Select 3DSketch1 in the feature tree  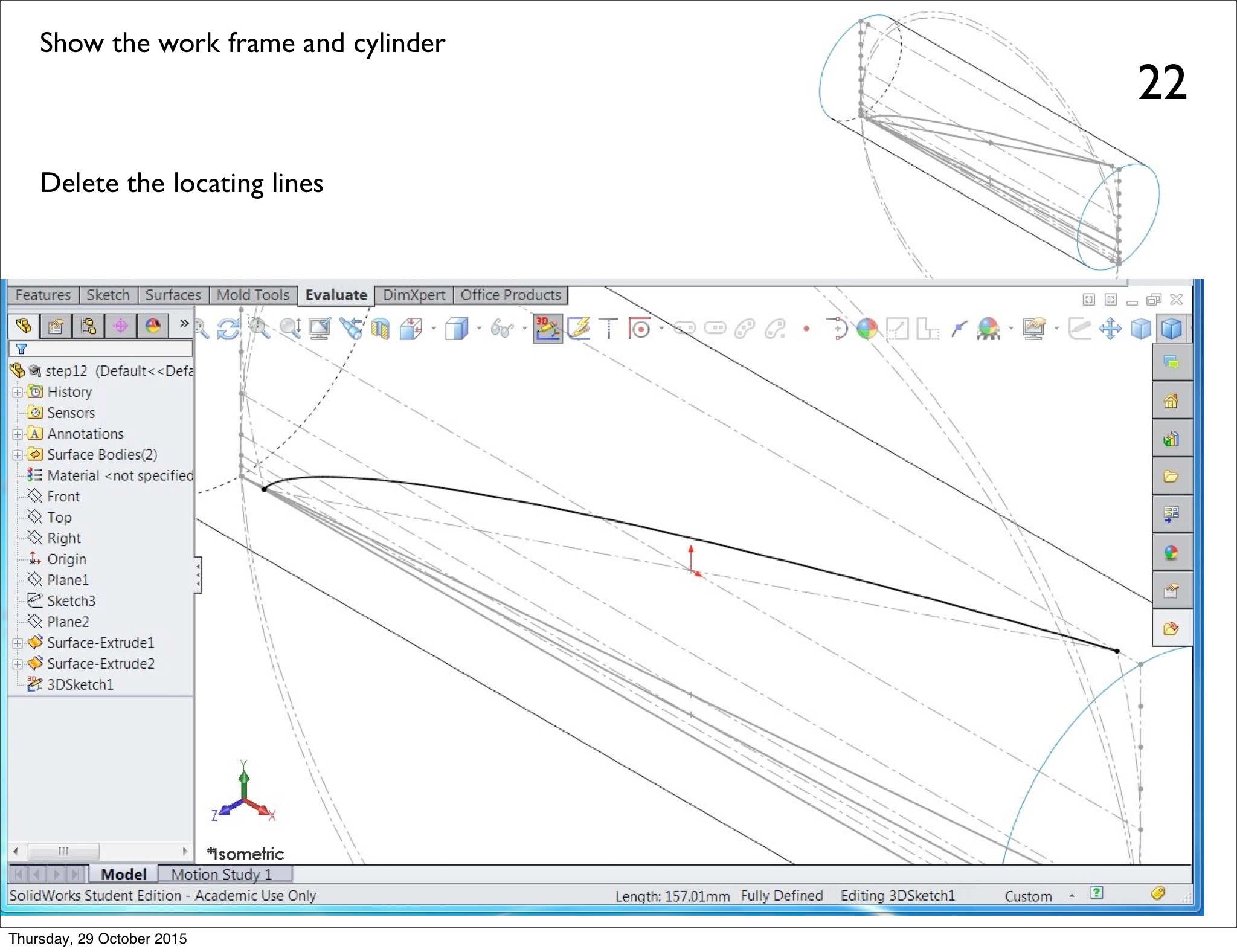click(x=80, y=684)
